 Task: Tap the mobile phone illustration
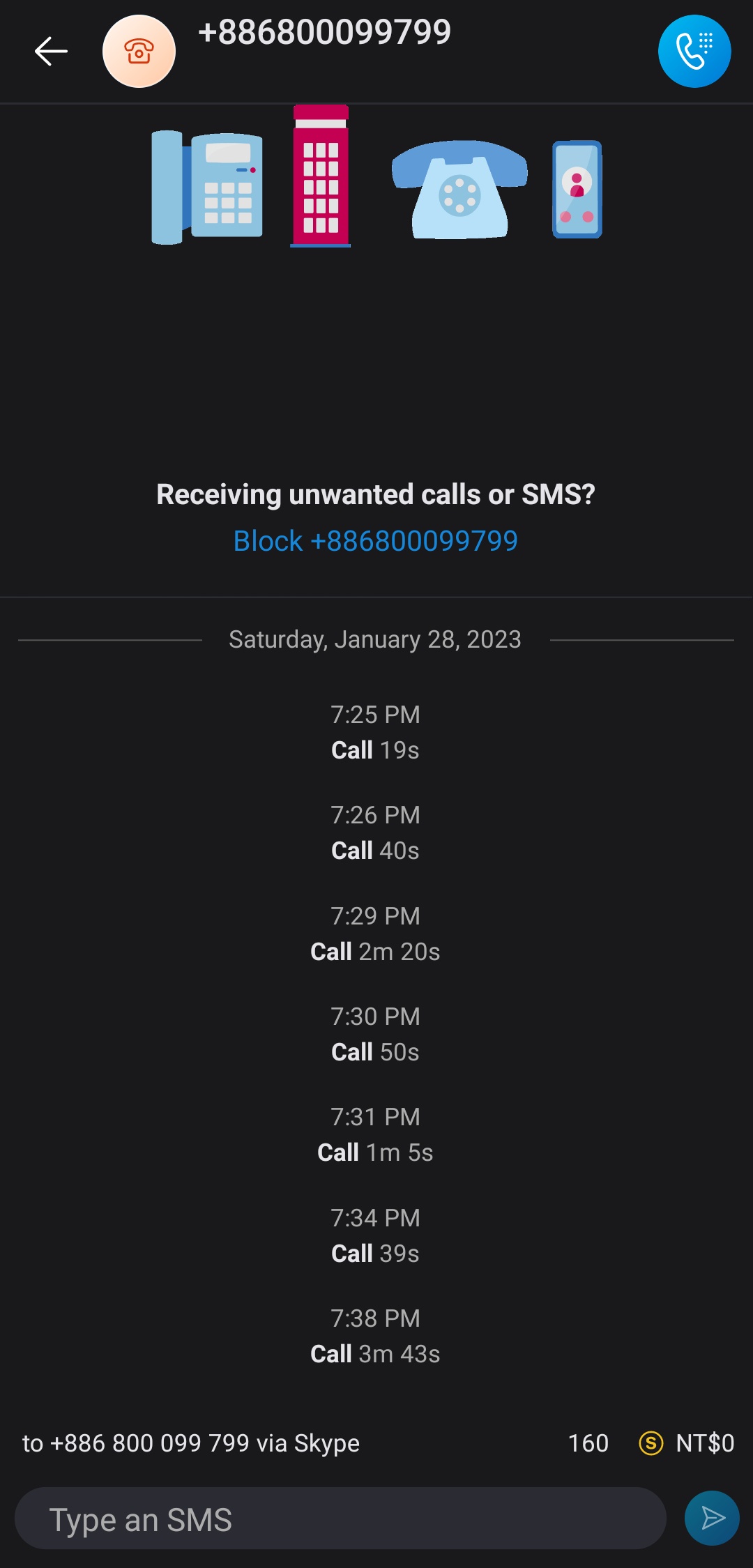(x=577, y=189)
